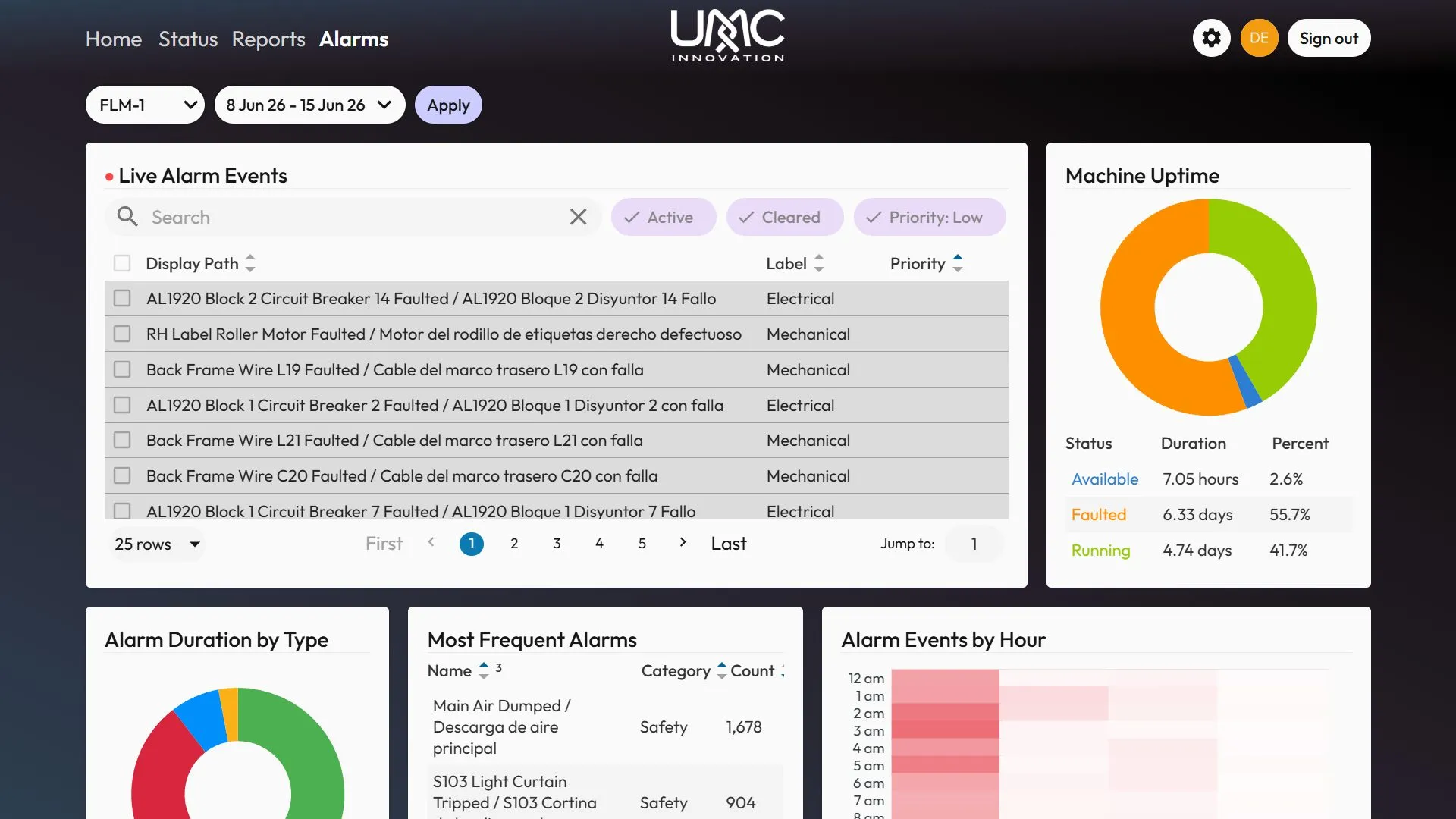The image size is (1456, 819).
Task: Open the FLM-1 machine dropdown
Action: [x=145, y=105]
